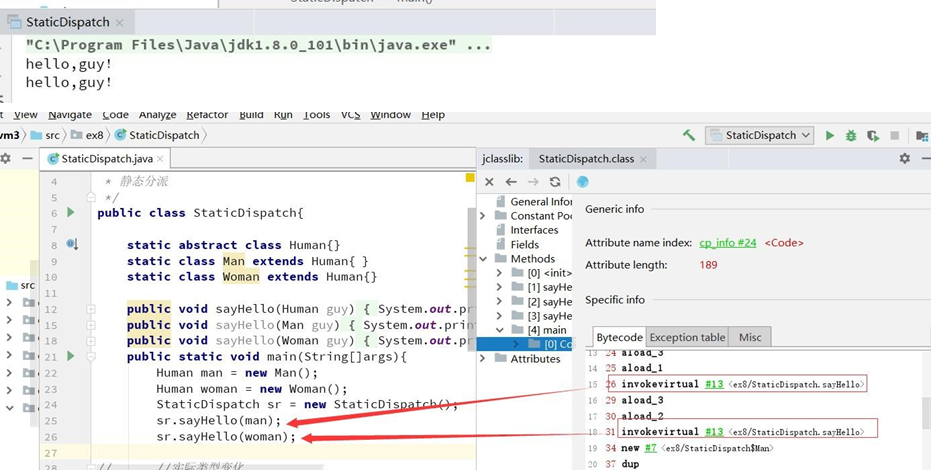The height and width of the screenshot is (470, 931).
Task: Open the Run menu
Action: 283,115
